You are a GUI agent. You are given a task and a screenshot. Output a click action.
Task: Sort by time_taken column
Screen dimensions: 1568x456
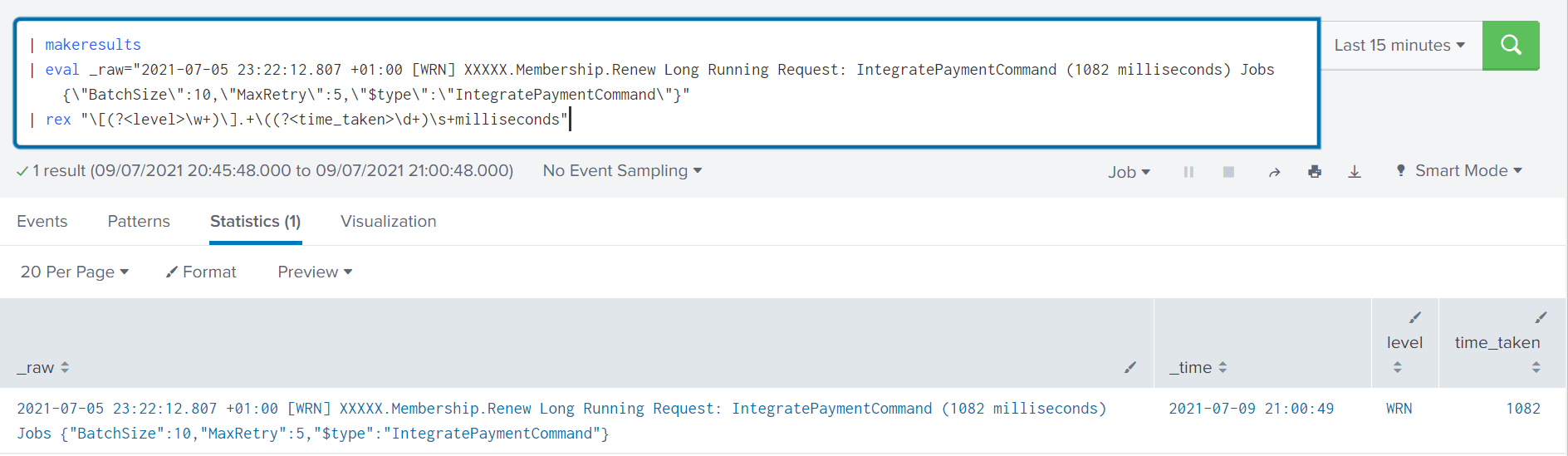pyautogui.click(x=1536, y=367)
